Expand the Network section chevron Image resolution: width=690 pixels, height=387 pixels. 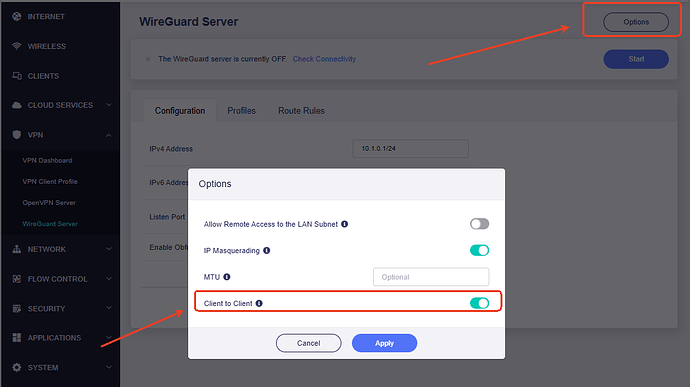pyautogui.click(x=109, y=249)
